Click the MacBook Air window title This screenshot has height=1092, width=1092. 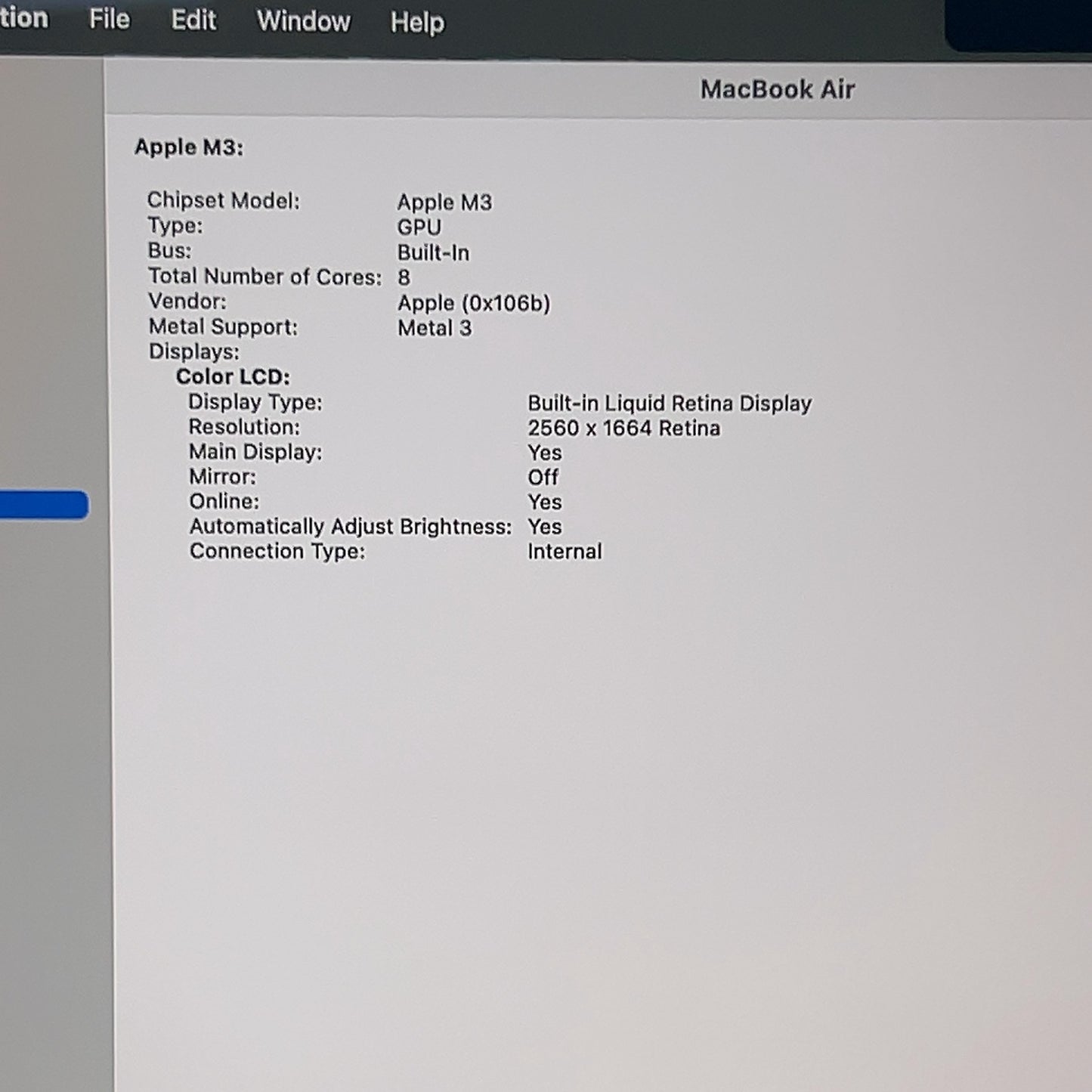click(778, 89)
